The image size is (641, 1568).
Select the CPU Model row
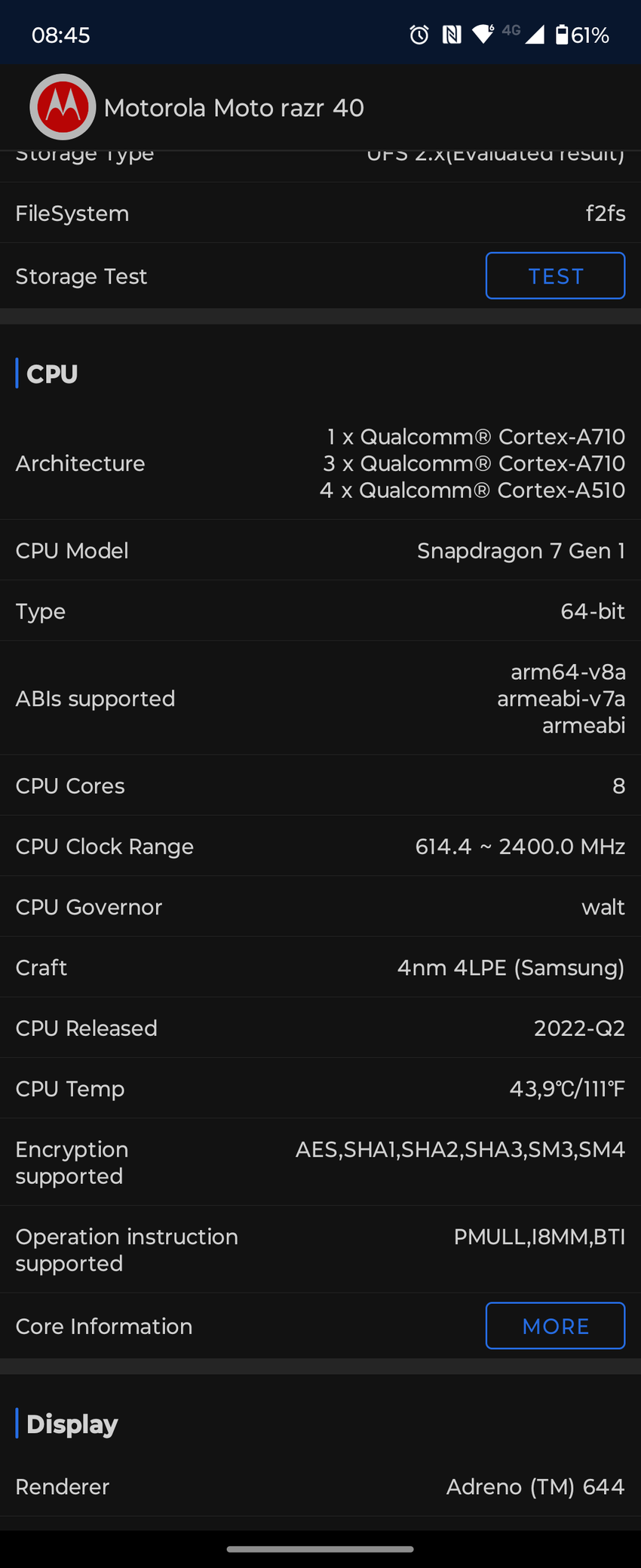click(x=320, y=551)
